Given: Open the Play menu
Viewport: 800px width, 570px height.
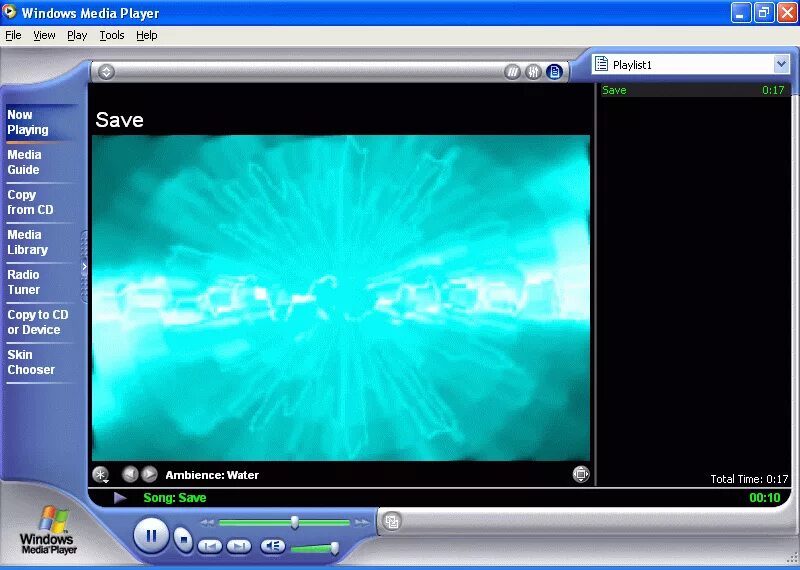Looking at the screenshot, I should [x=77, y=35].
